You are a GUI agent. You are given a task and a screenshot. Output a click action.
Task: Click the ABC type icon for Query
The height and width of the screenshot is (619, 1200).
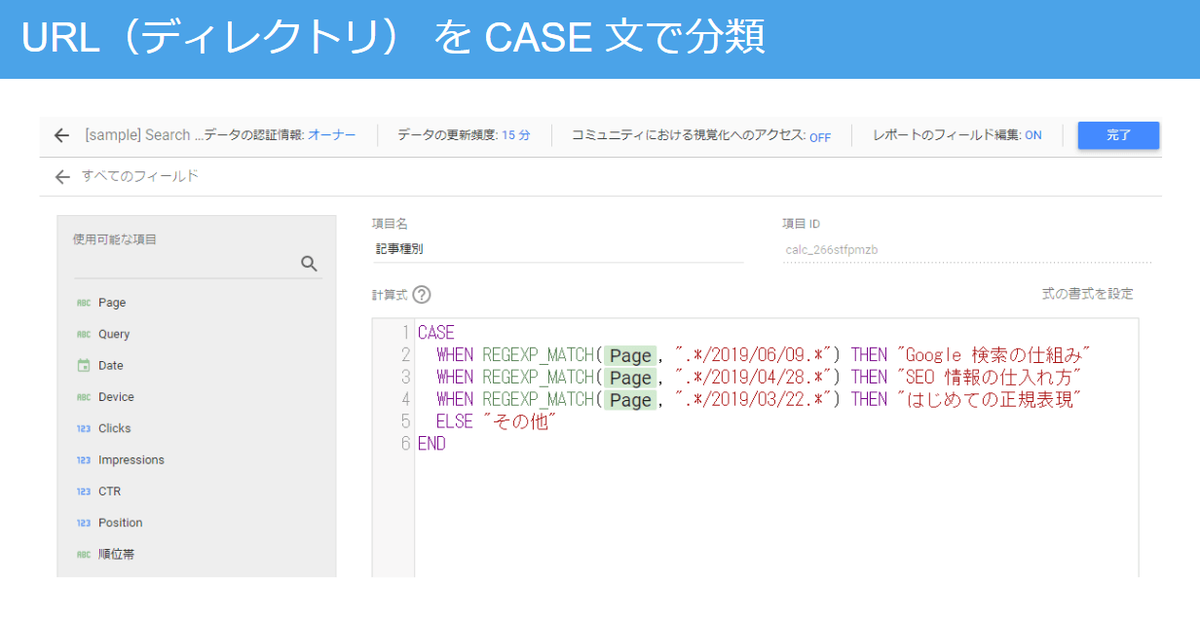coord(84,335)
